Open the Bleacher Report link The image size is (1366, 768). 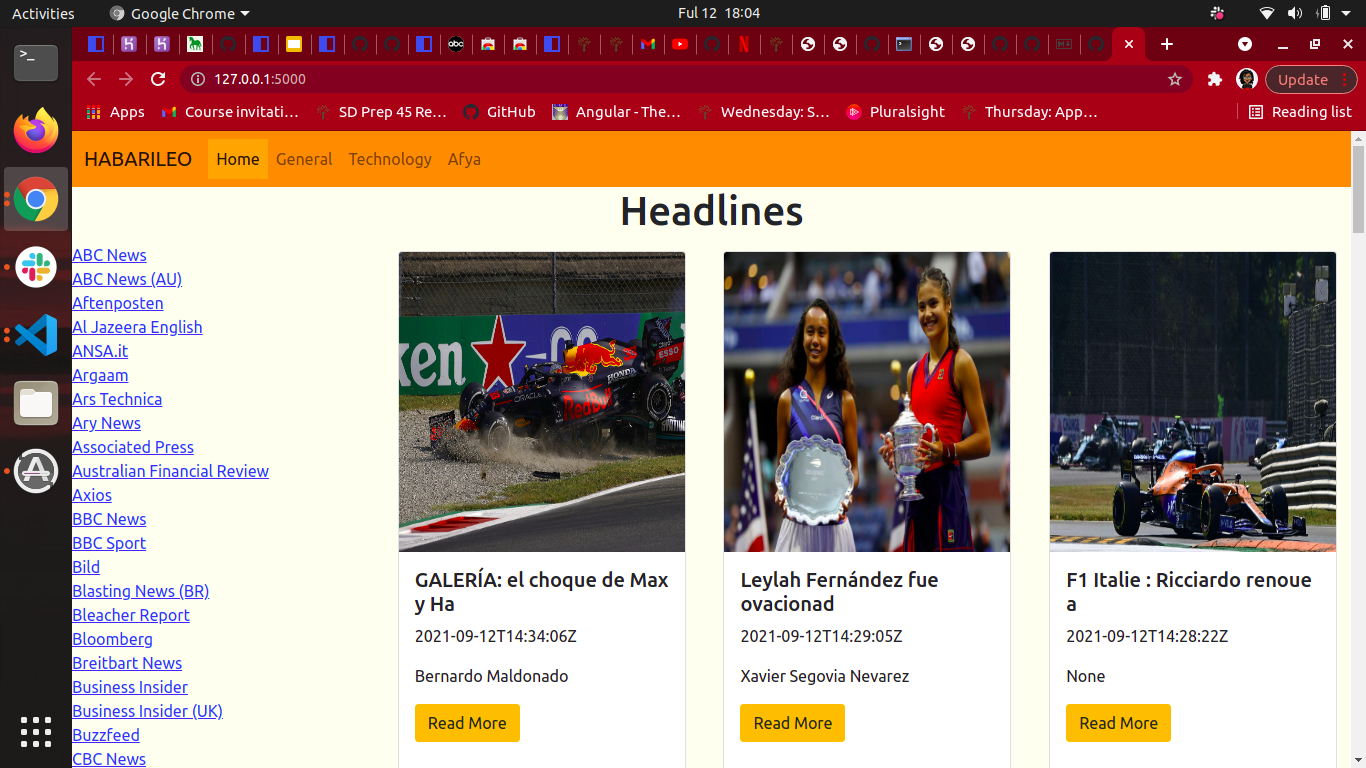[x=131, y=615]
